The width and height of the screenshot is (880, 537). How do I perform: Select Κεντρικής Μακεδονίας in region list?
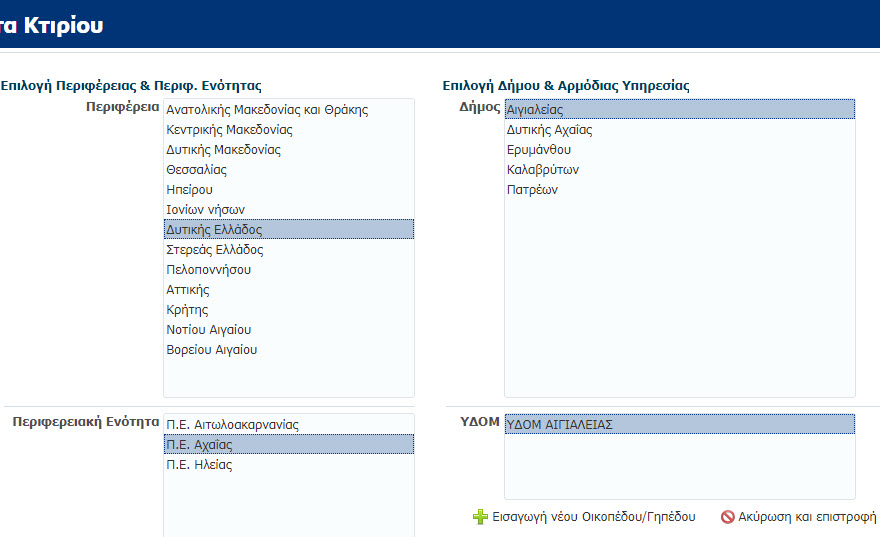[289, 130]
